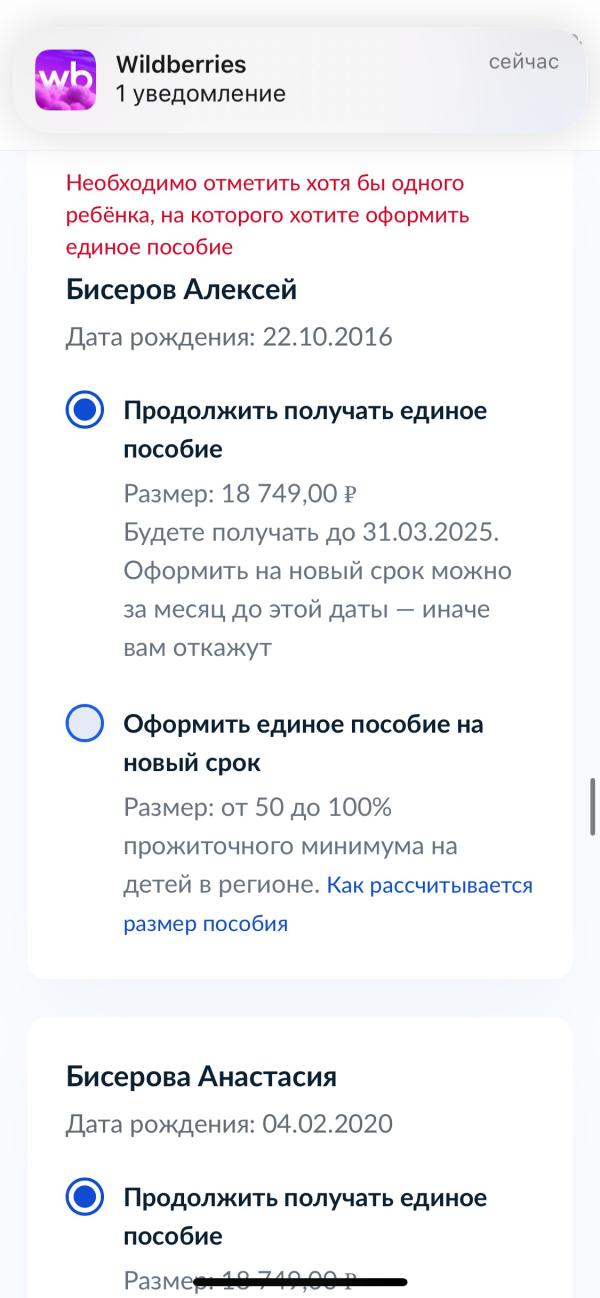Click birth date 22.10.2016 text

pyautogui.click(x=229, y=337)
